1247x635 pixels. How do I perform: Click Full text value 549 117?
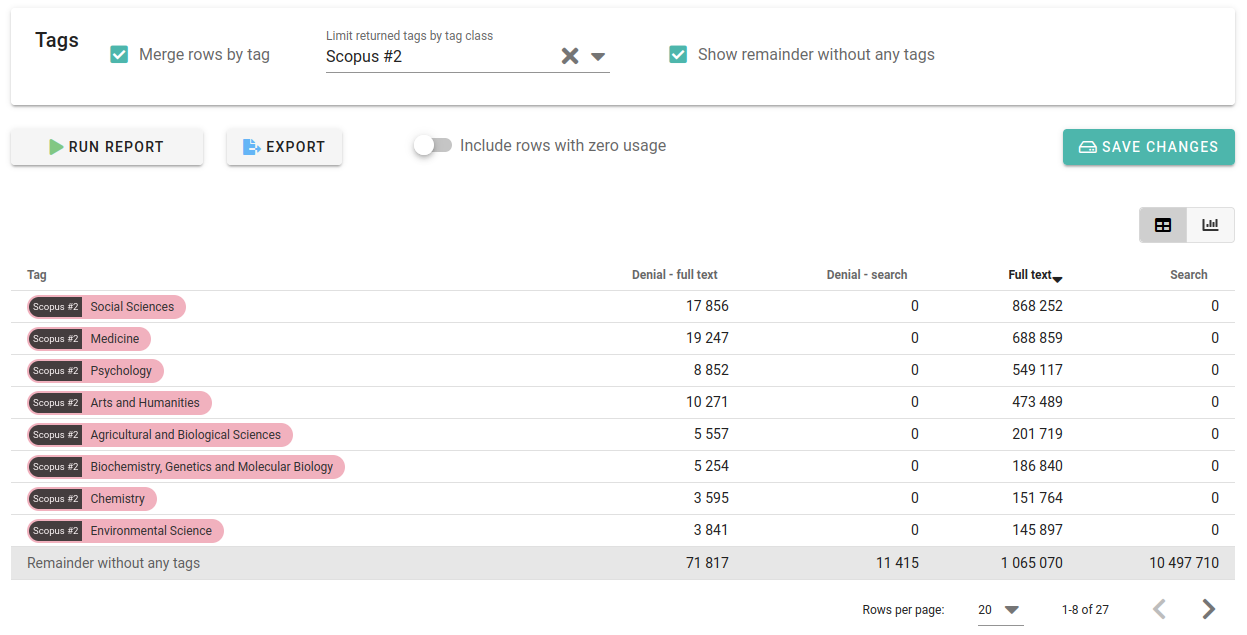pos(1037,370)
